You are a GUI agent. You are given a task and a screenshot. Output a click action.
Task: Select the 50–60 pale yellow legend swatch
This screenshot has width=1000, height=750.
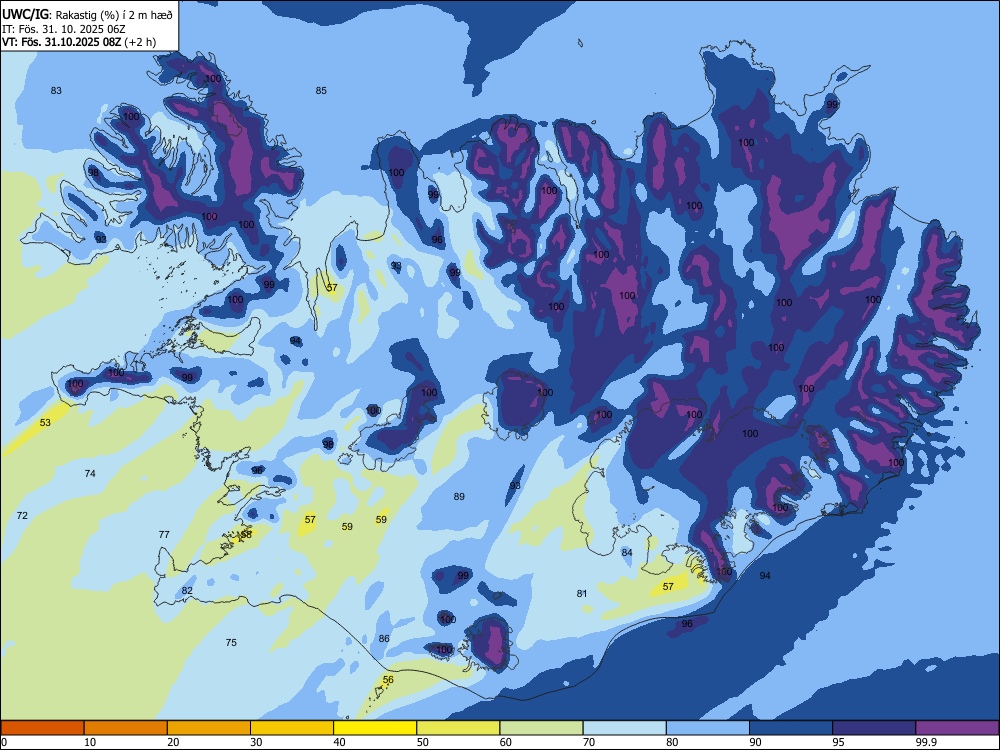tap(458, 728)
